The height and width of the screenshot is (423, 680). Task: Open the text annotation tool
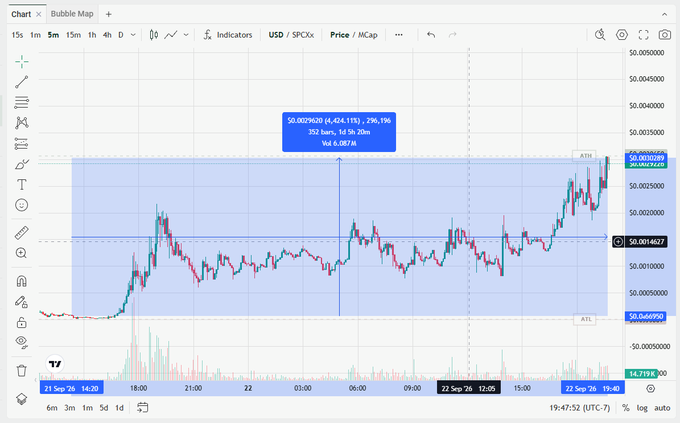(21, 185)
